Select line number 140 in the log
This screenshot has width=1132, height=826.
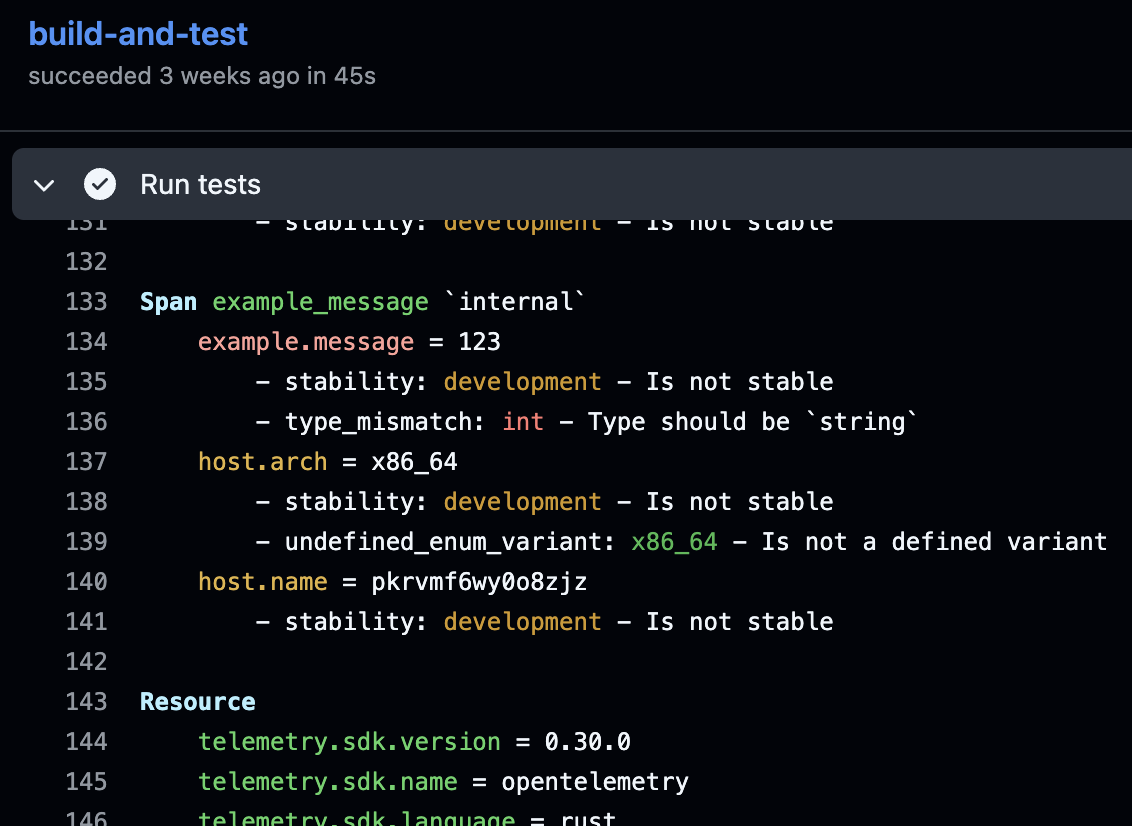pos(86,581)
